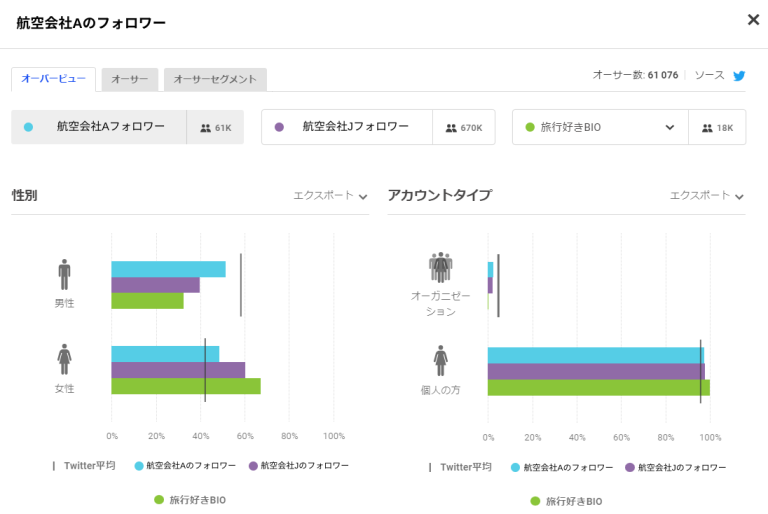Select the 航空会社Jフォロワー segment button

(x=346, y=127)
